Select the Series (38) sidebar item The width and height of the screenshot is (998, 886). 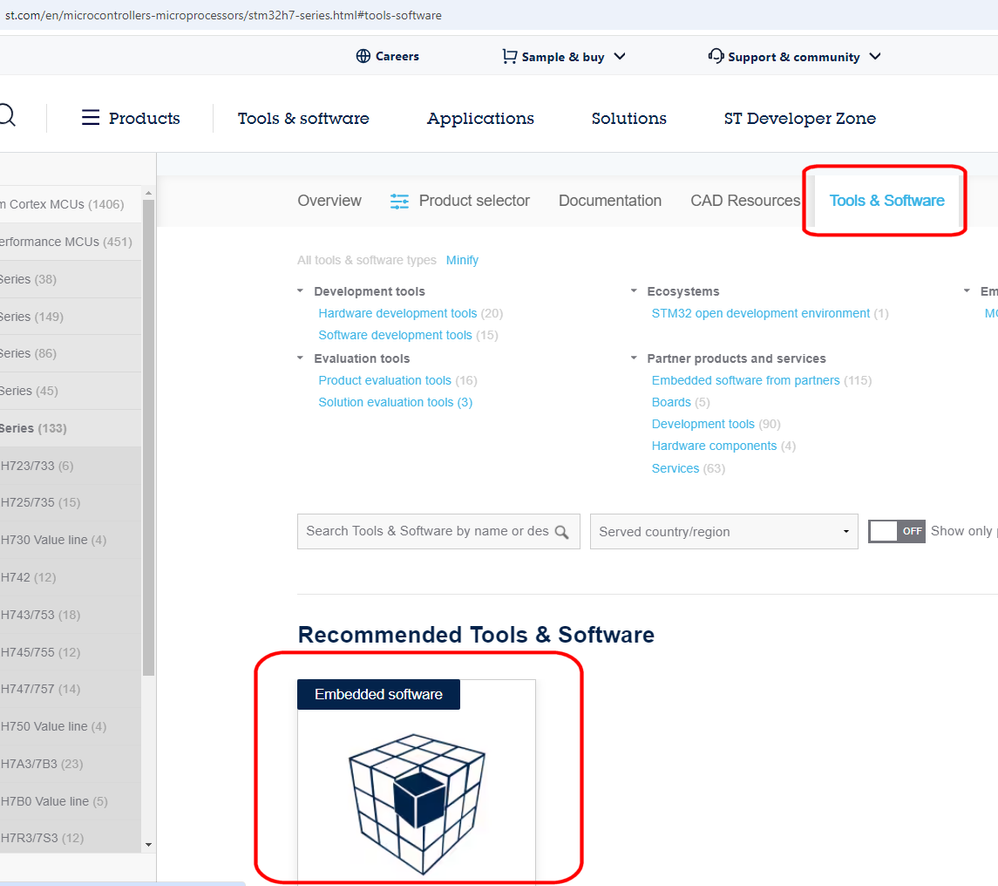coord(71,279)
